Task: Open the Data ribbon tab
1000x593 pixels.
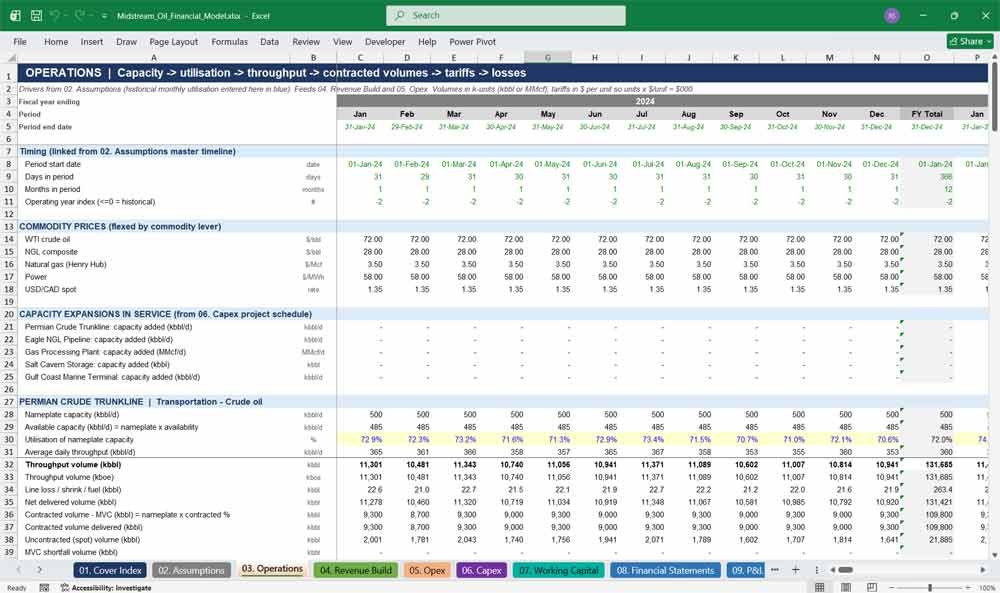Action: tap(269, 41)
